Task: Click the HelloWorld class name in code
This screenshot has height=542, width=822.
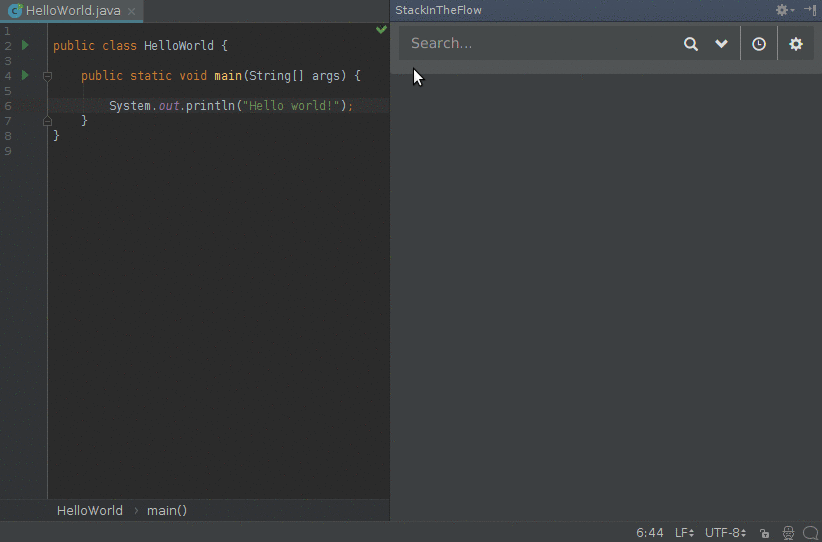Action: [x=179, y=46]
